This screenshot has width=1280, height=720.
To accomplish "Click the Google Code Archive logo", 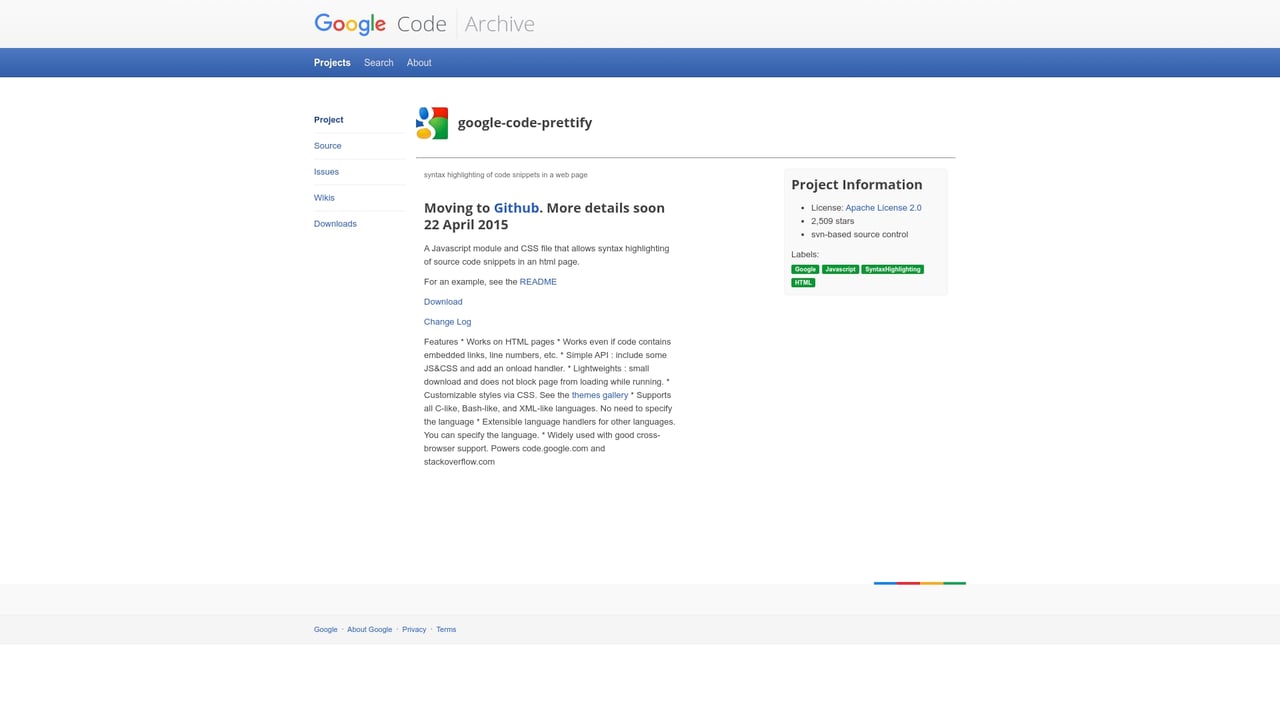I will click(423, 23).
